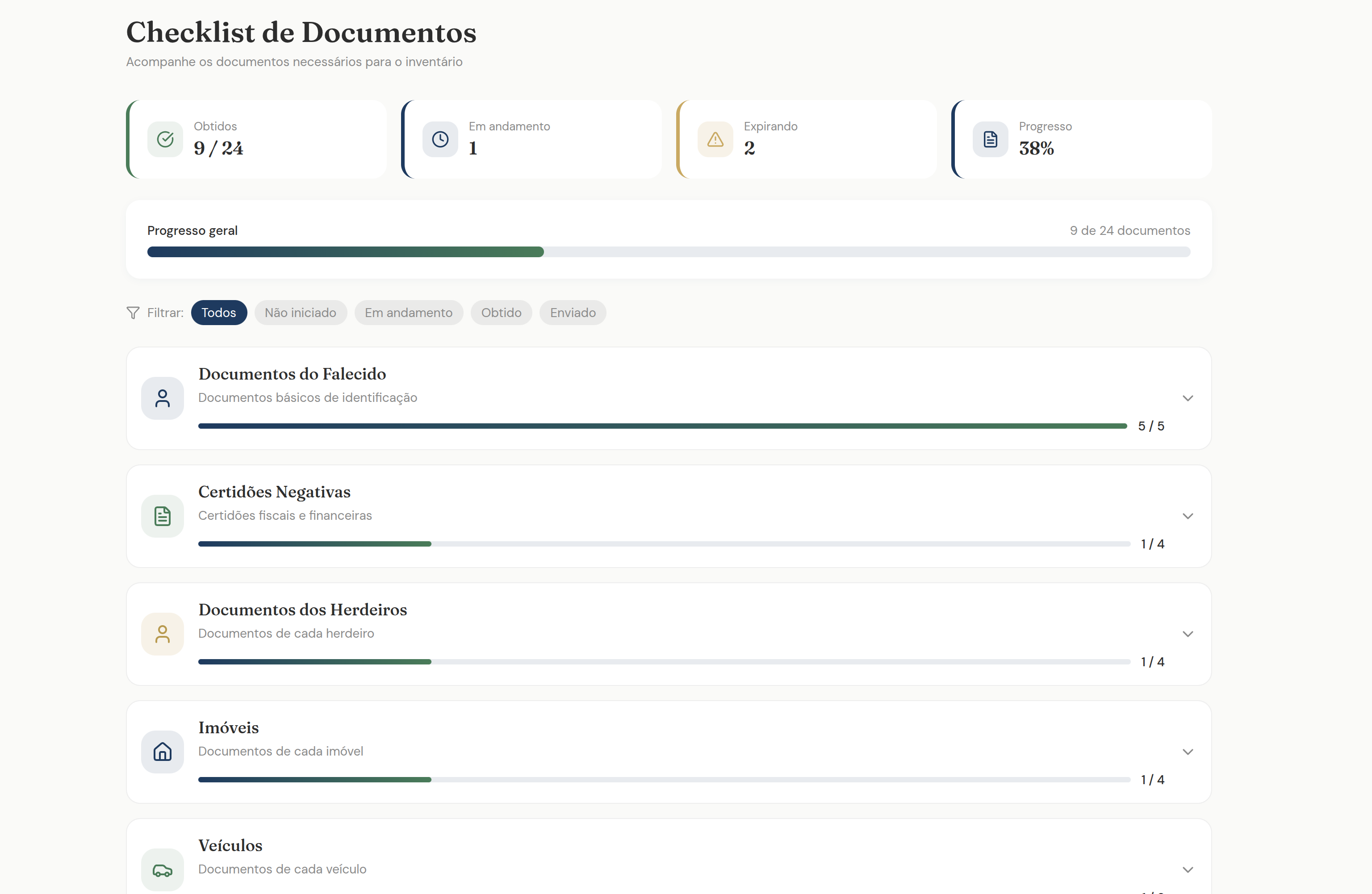Click the clock icon for Em andamento
This screenshot has width=1372, height=894.
point(440,139)
